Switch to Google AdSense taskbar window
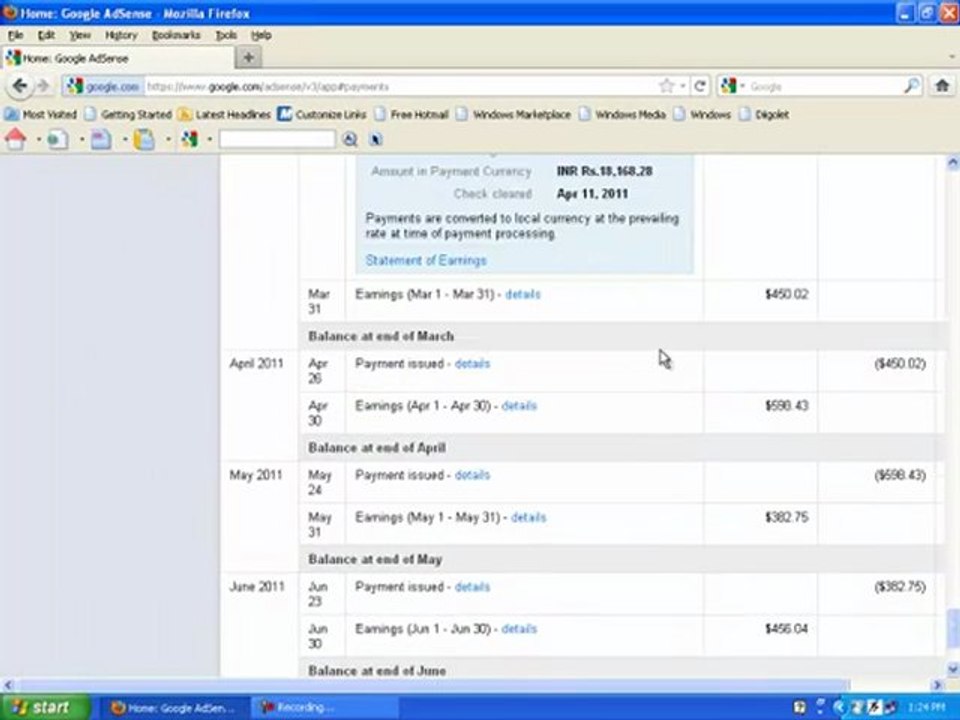Screen dimensions: 960x720 174,708
